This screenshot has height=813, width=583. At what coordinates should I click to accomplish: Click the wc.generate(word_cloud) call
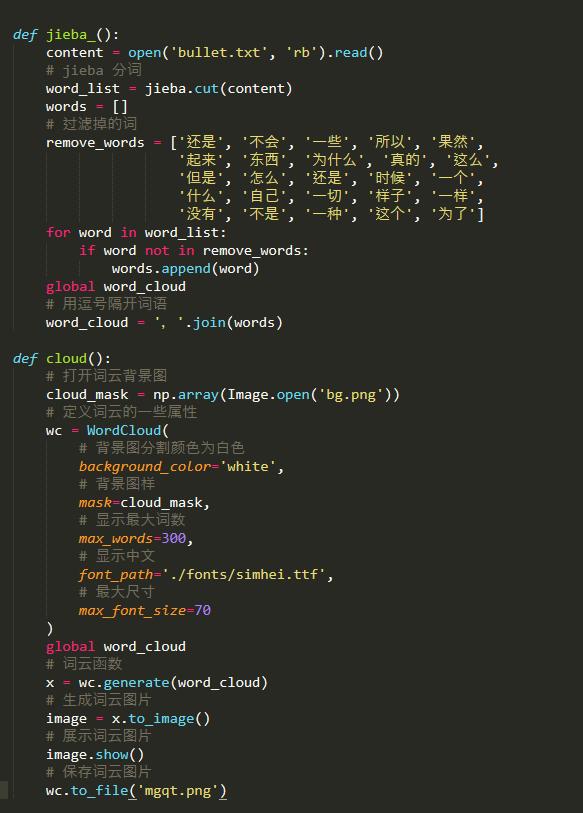click(x=173, y=682)
